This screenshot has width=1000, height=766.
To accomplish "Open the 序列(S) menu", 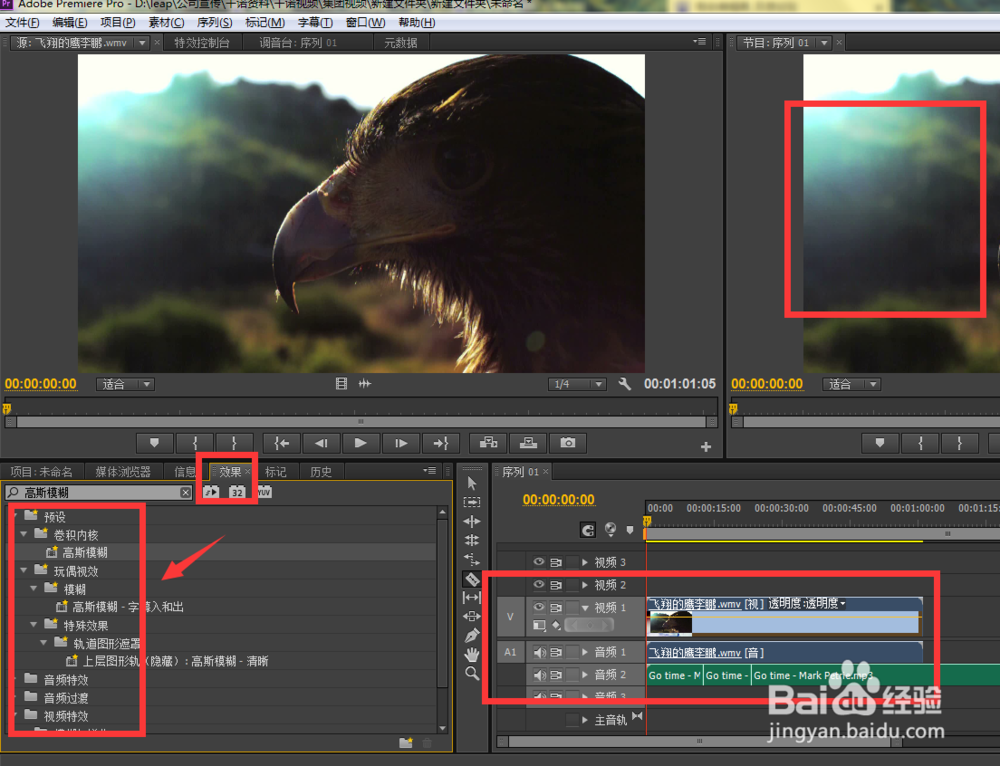I will point(214,22).
